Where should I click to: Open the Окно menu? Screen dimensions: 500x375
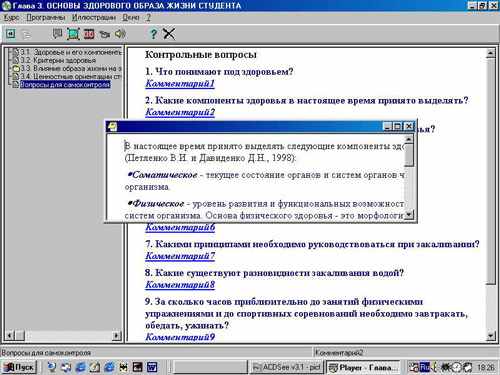(131, 17)
